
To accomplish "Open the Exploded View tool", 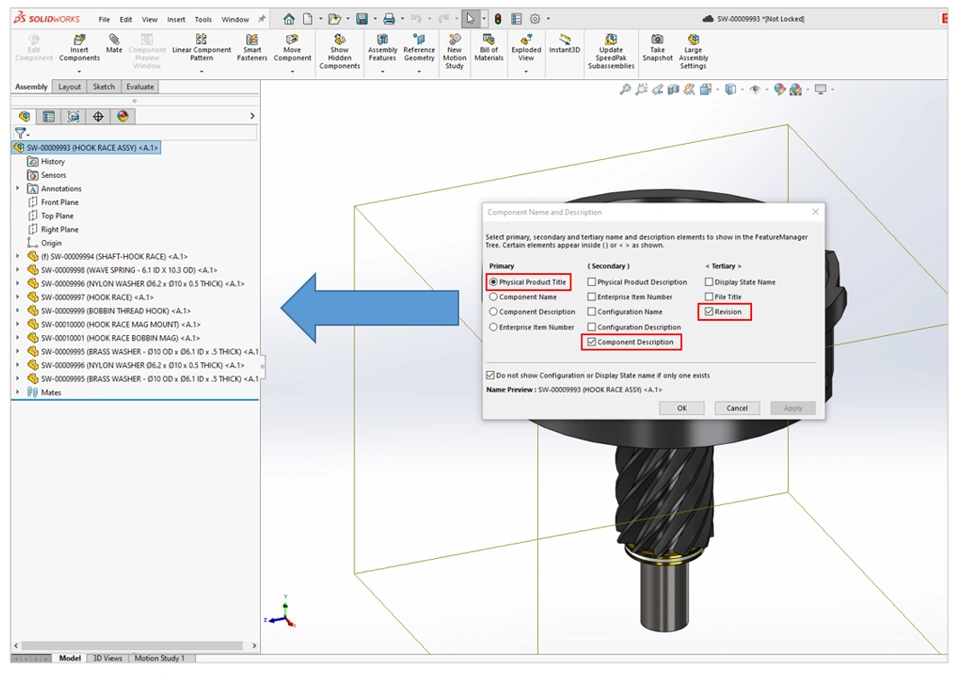I will [x=526, y=40].
